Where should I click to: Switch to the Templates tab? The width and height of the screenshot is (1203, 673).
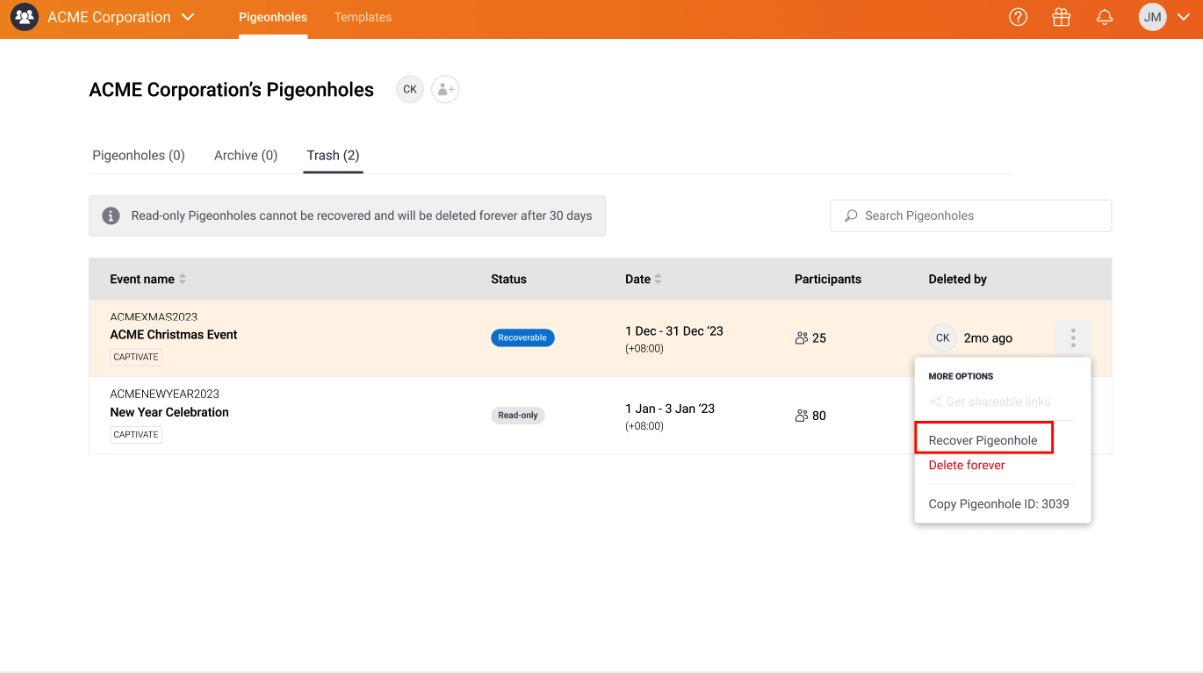click(x=363, y=17)
